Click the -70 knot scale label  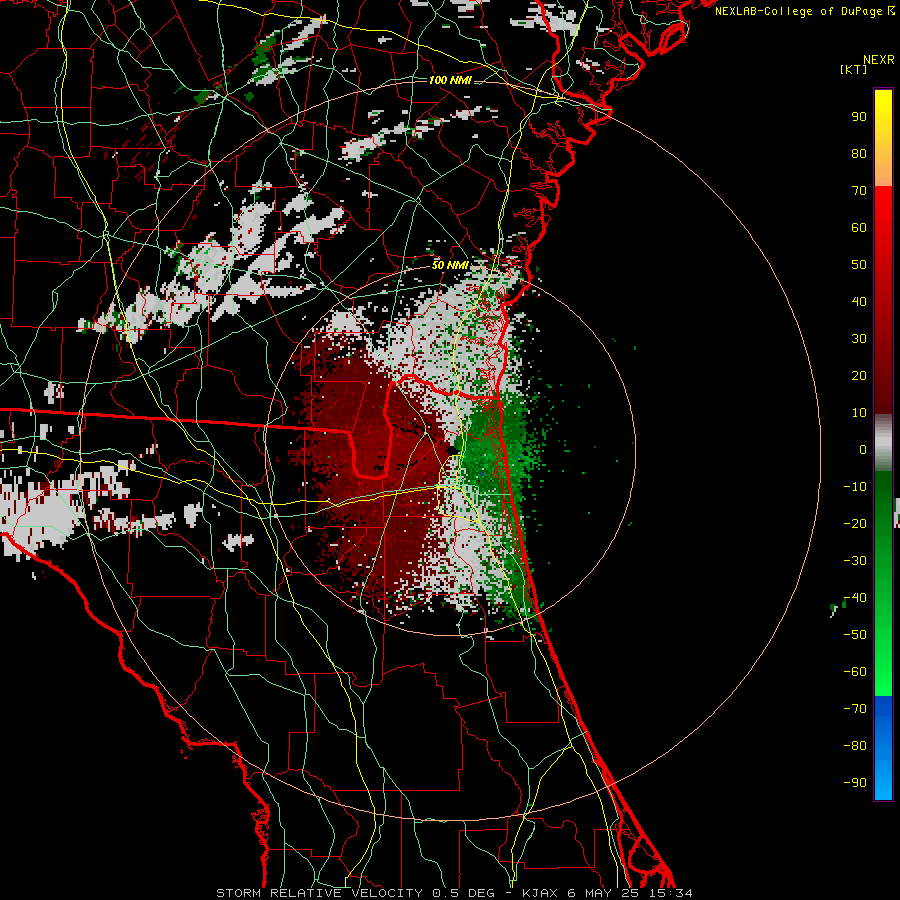click(855, 709)
